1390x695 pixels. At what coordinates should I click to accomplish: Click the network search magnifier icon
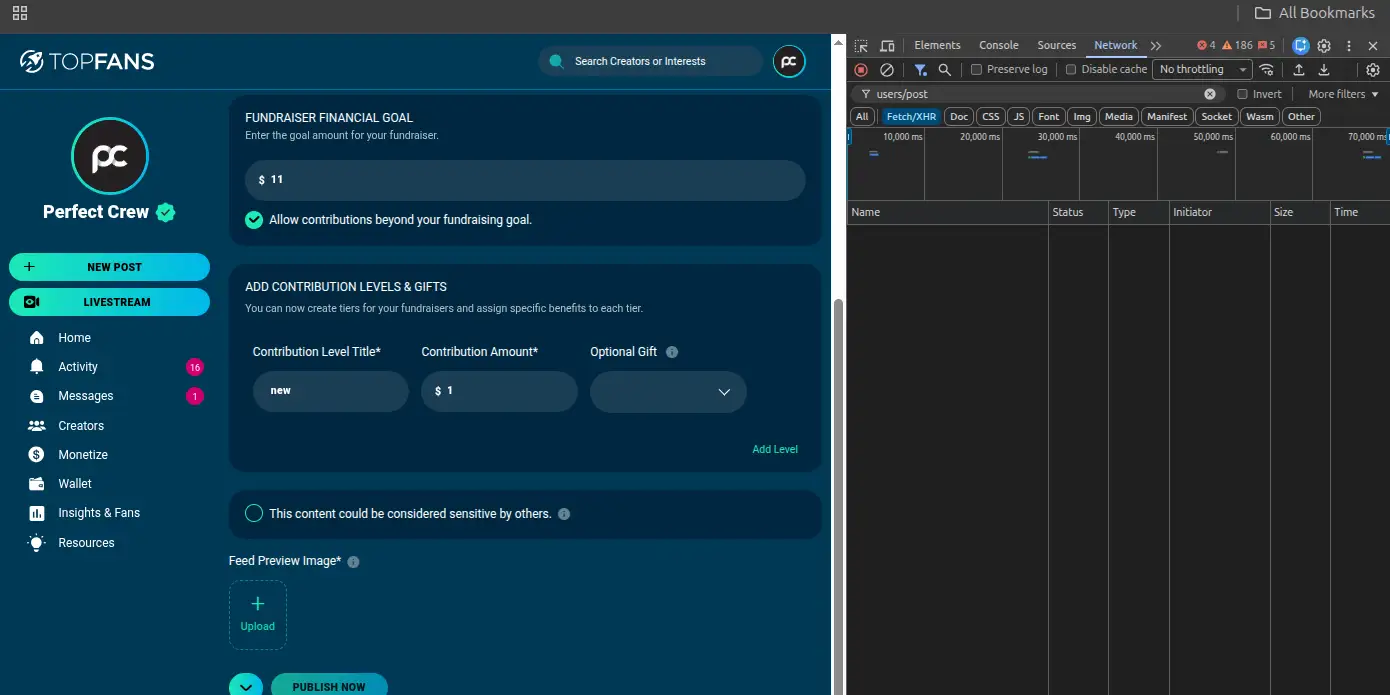point(945,70)
